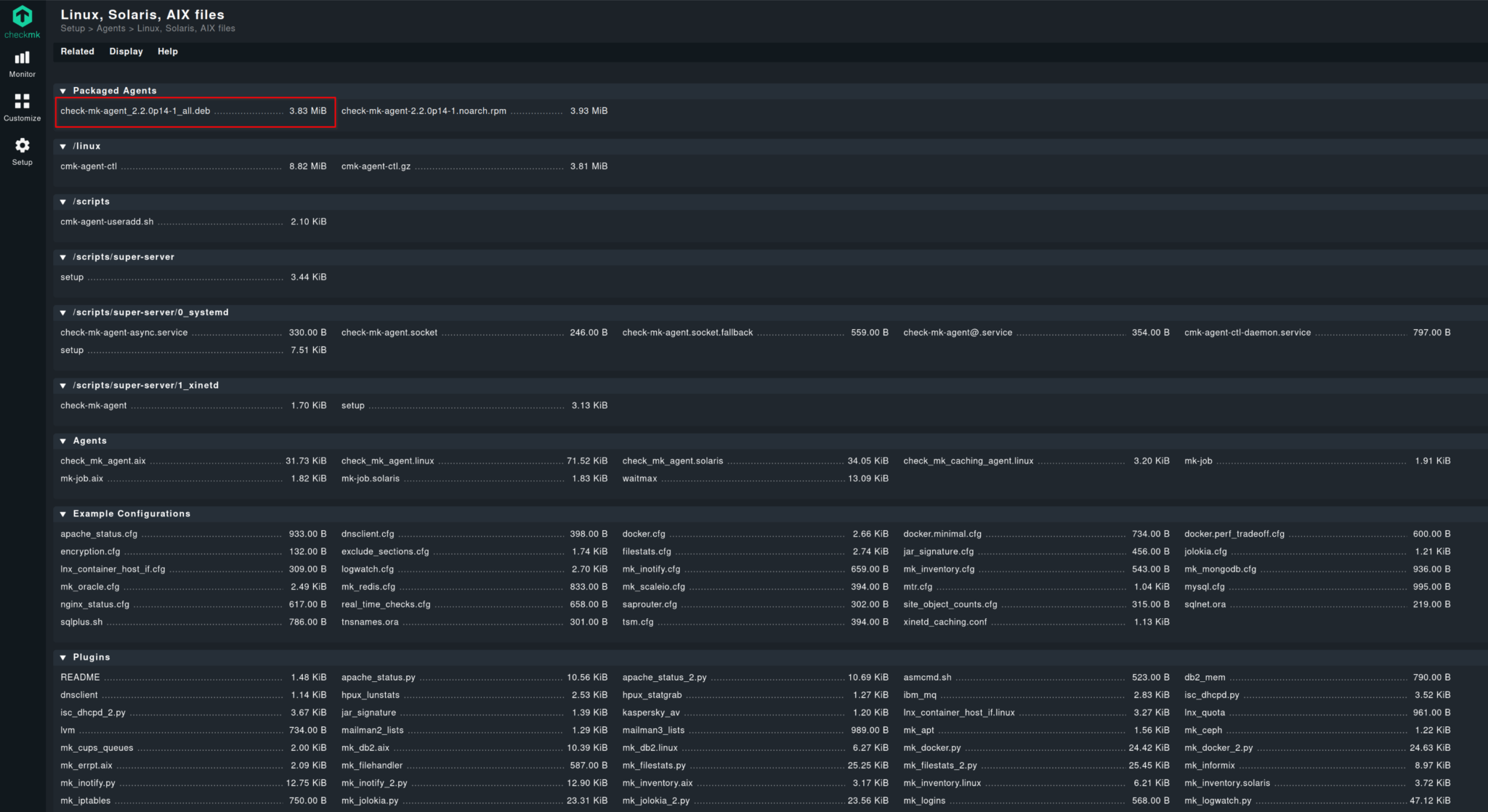
Task: Collapse the Example Configurations section
Action: pyautogui.click(x=63, y=514)
